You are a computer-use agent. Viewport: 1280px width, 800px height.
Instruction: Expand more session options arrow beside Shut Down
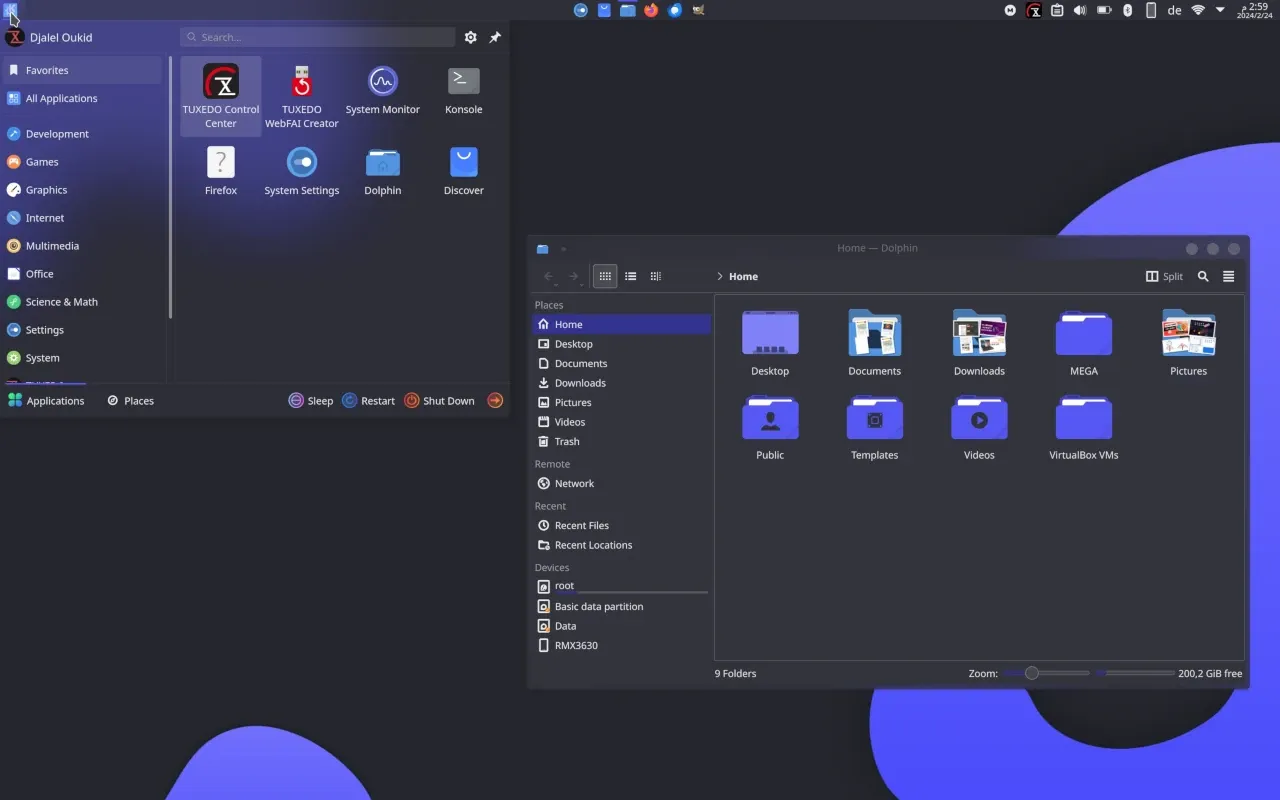[x=495, y=401]
